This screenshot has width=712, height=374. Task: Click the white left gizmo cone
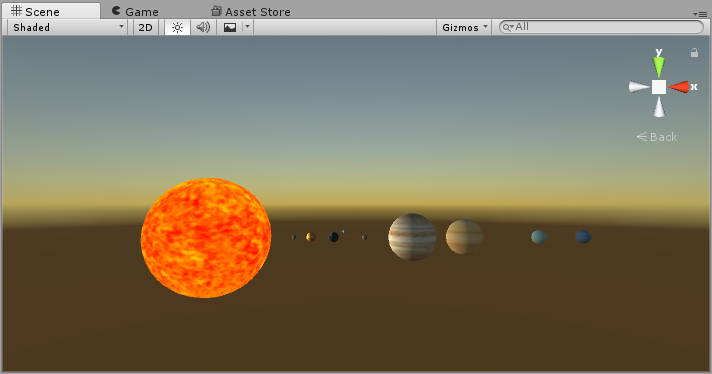639,87
